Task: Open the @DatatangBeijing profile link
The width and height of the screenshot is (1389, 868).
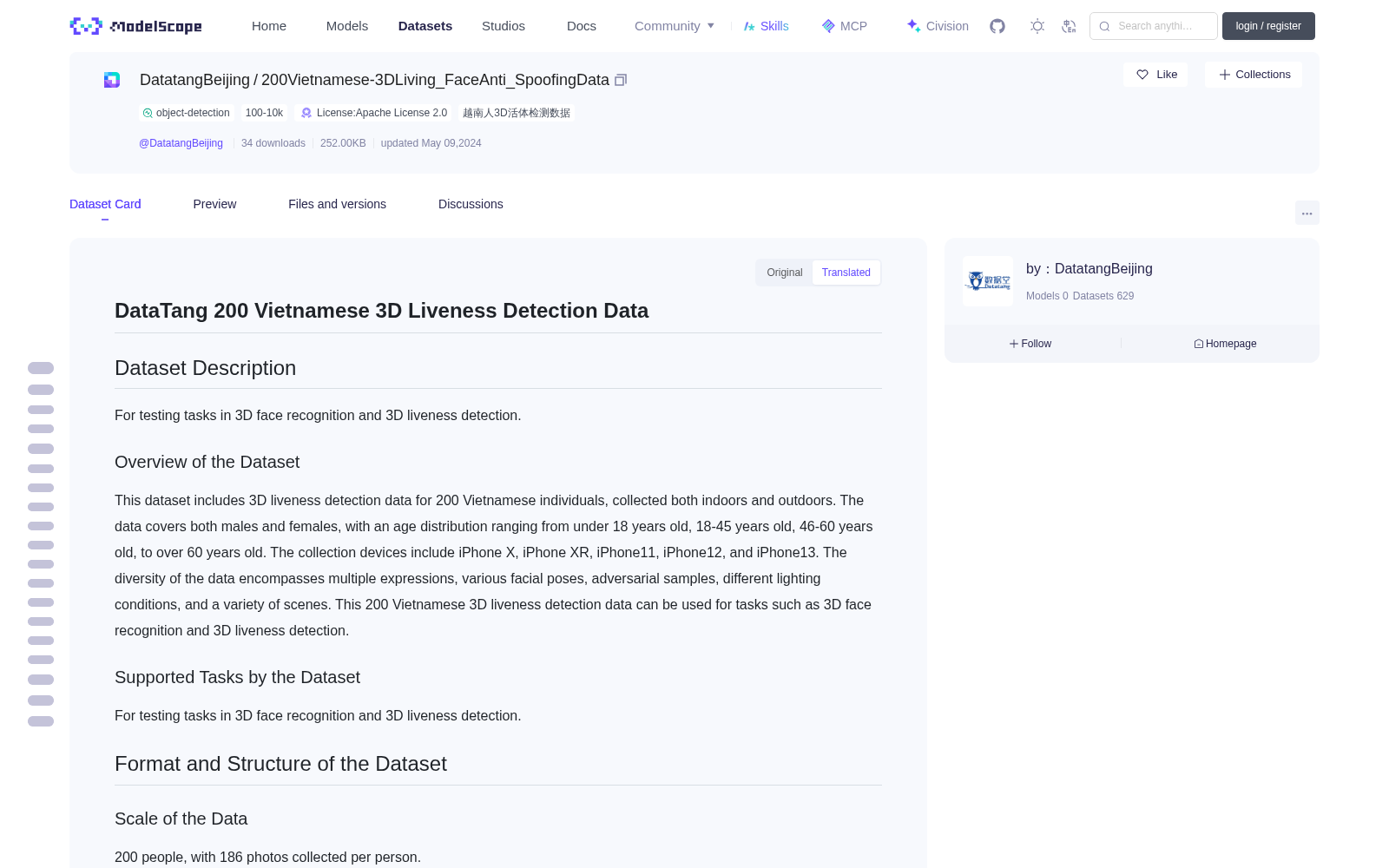Action: tap(181, 143)
